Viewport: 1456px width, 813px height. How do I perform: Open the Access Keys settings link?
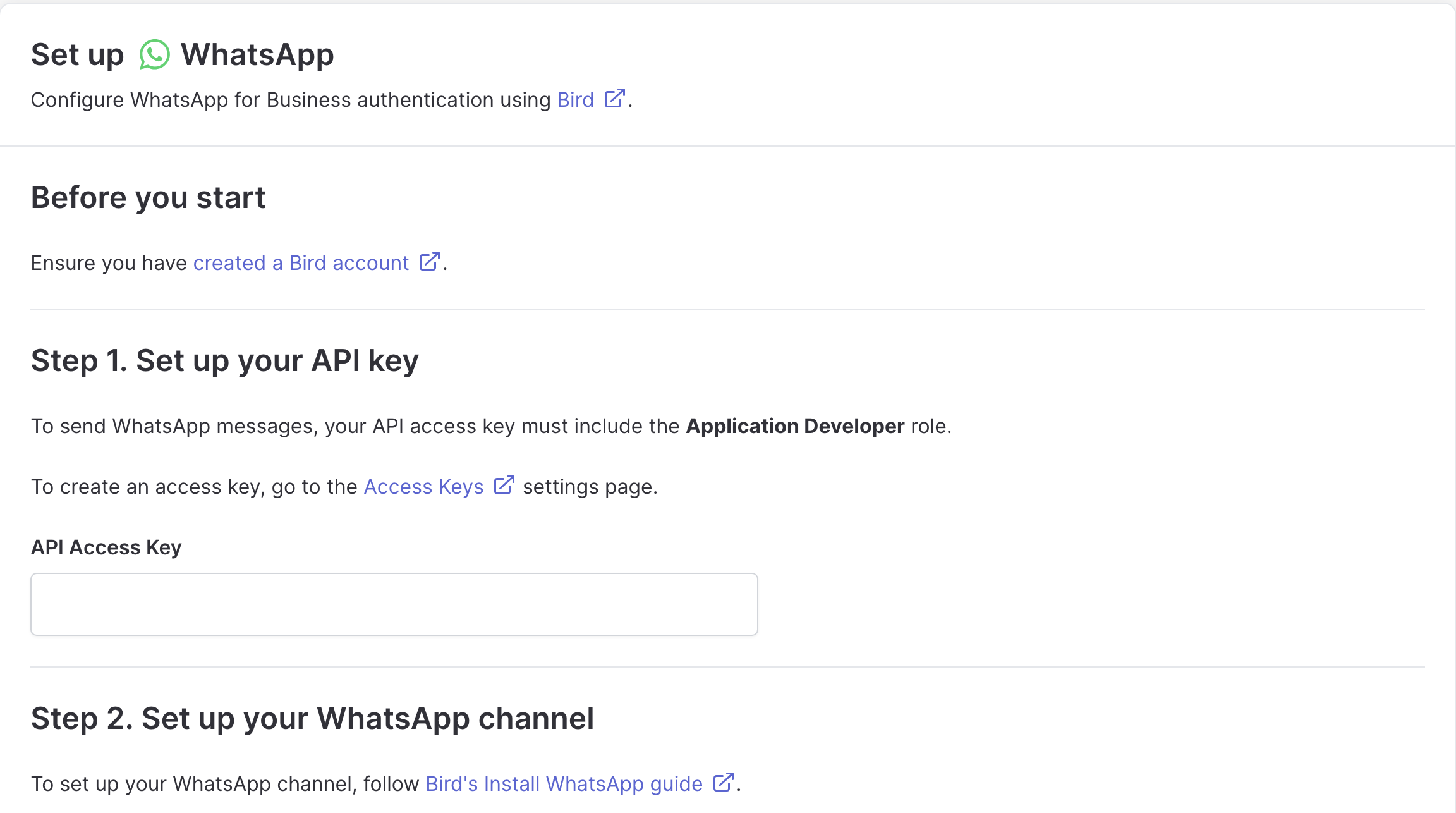pyautogui.click(x=423, y=487)
